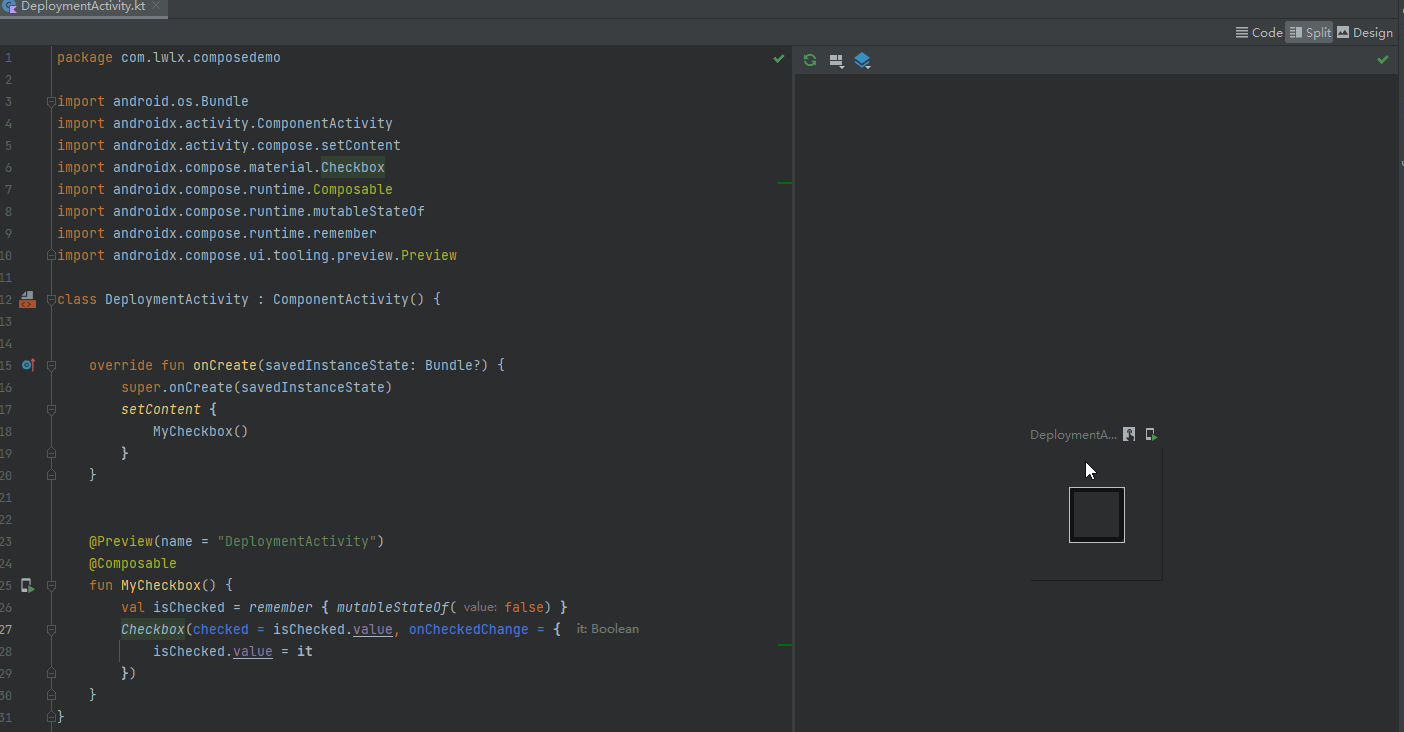Collapse the import statements block
This screenshot has height=732, width=1404.
click(x=50, y=100)
